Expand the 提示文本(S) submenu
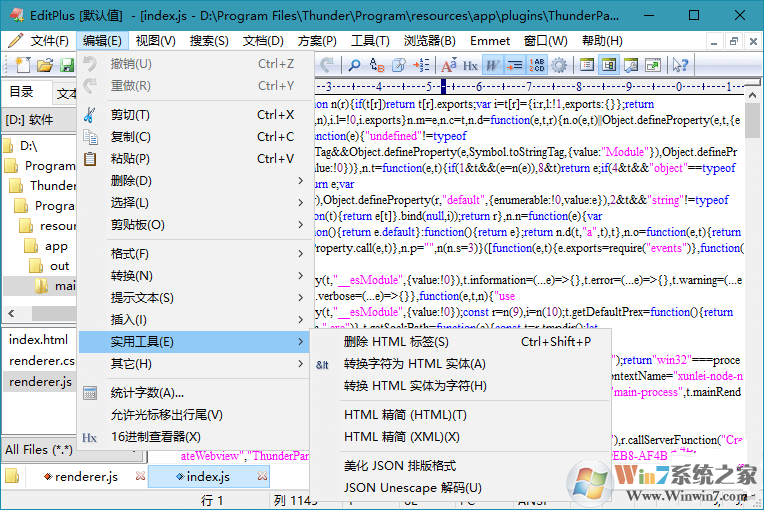Screen dimensions: 764x510 (x=194, y=298)
